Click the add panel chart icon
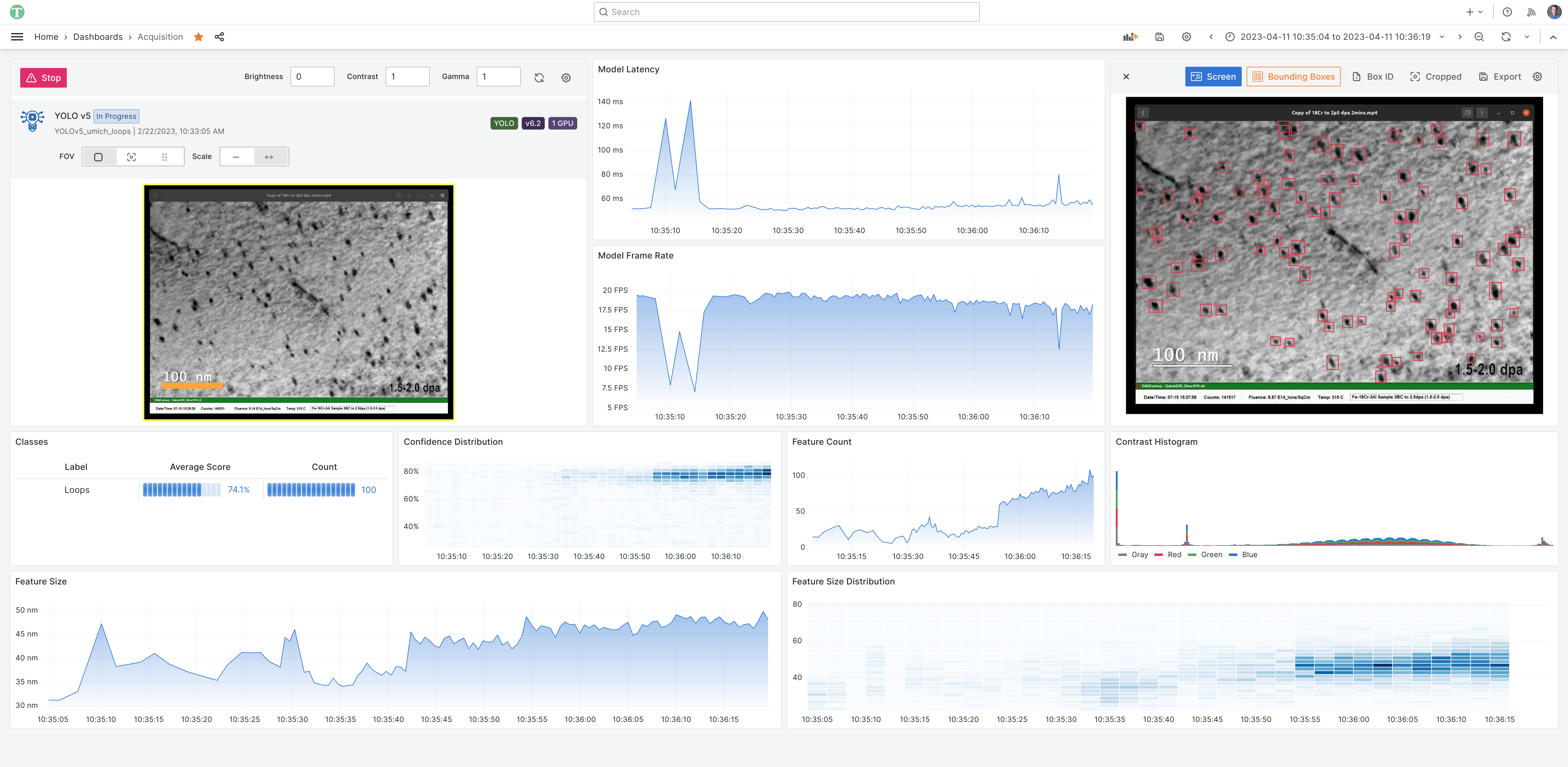Image resolution: width=1568 pixels, height=767 pixels. click(x=1130, y=36)
